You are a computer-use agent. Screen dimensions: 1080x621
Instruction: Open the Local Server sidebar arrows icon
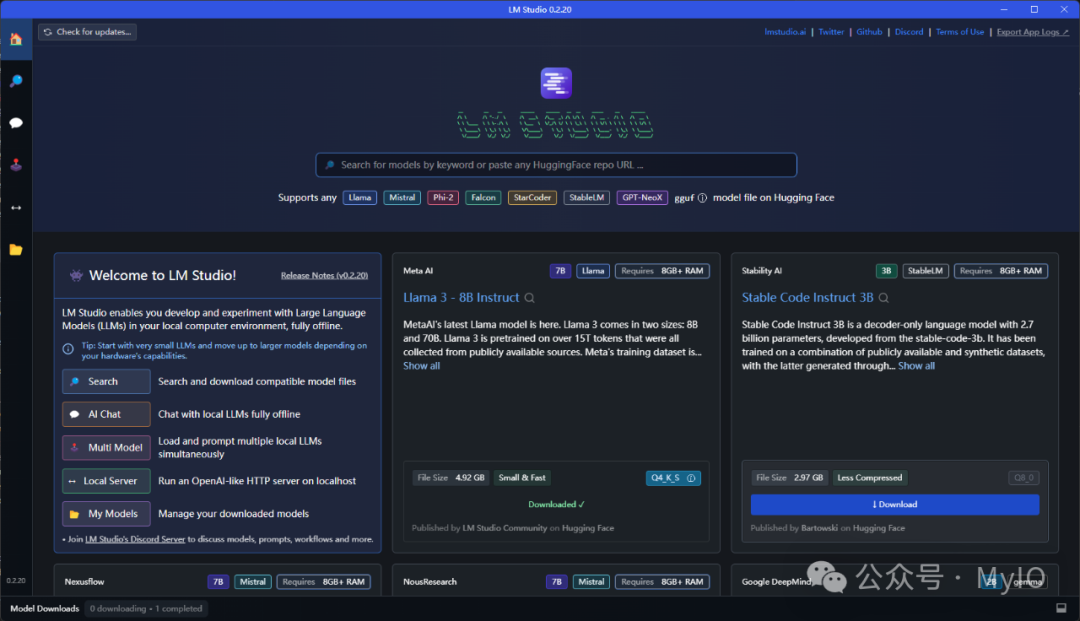(x=16, y=207)
